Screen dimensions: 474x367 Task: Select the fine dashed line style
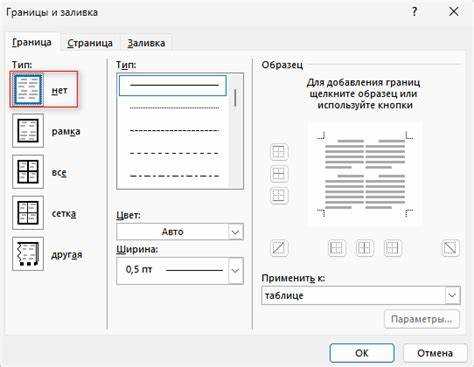coord(173,130)
